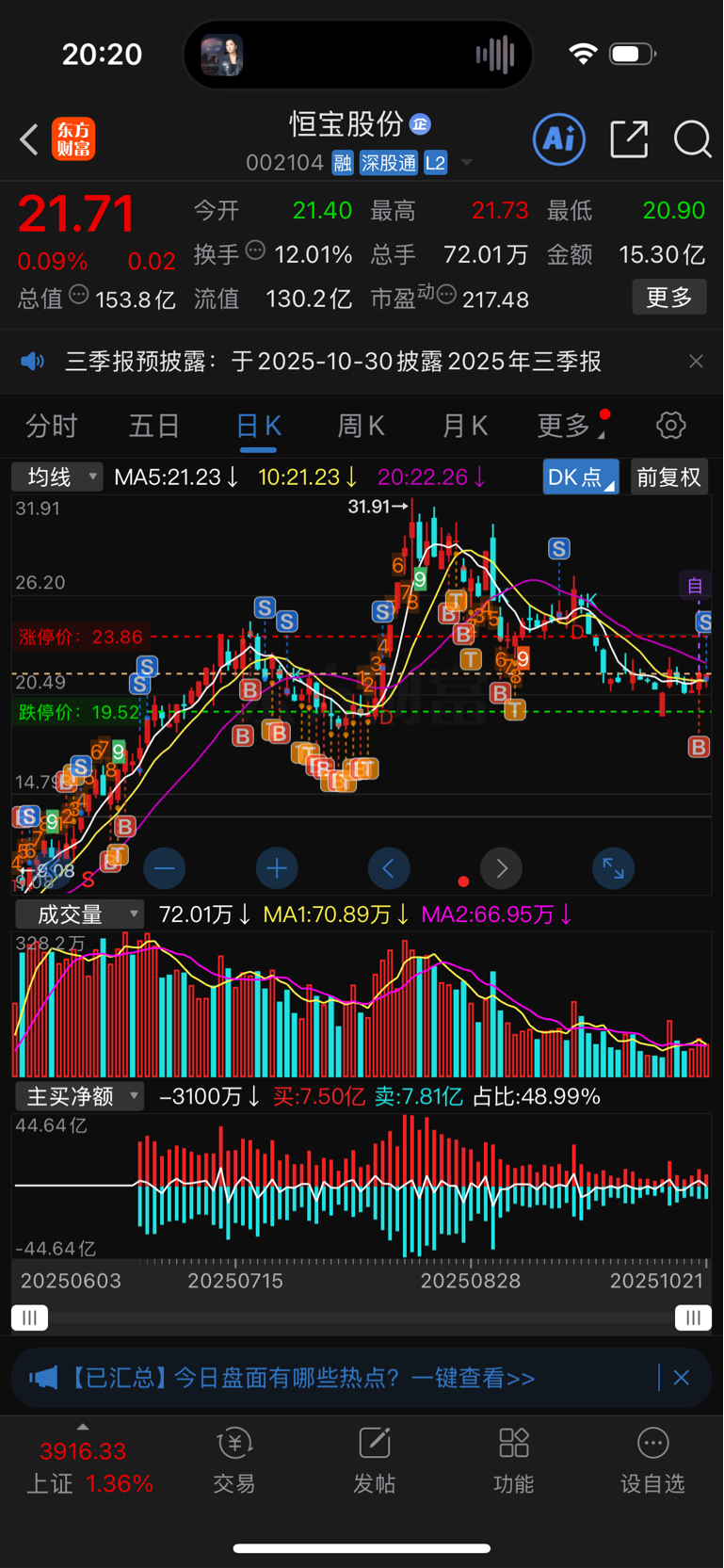This screenshot has width=724, height=1568.
Task: Open chart settings gear icon
Action: coord(670,426)
